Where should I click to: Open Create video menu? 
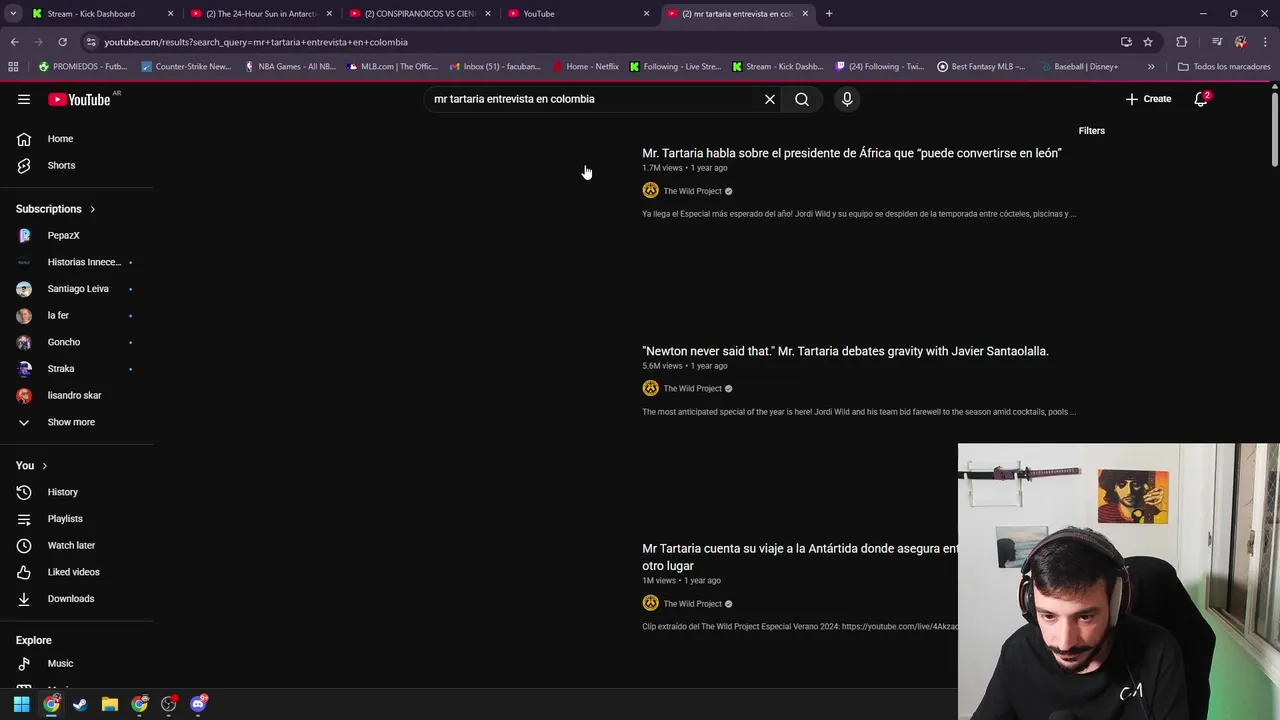[x=1148, y=99]
